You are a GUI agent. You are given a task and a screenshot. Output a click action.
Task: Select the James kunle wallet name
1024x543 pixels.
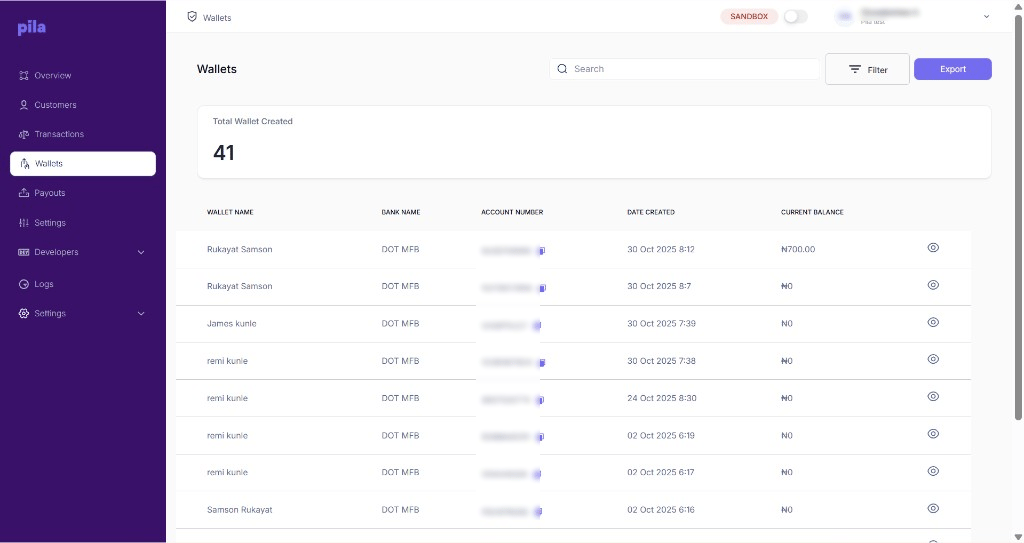[x=231, y=323]
